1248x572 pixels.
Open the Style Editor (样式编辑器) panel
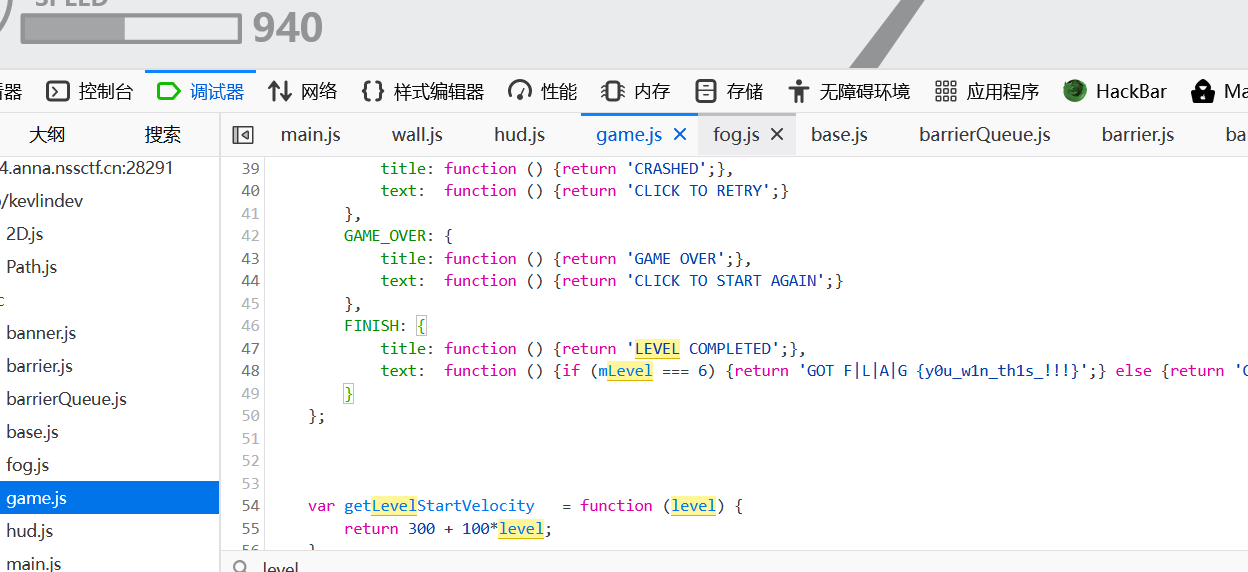tap(423, 92)
